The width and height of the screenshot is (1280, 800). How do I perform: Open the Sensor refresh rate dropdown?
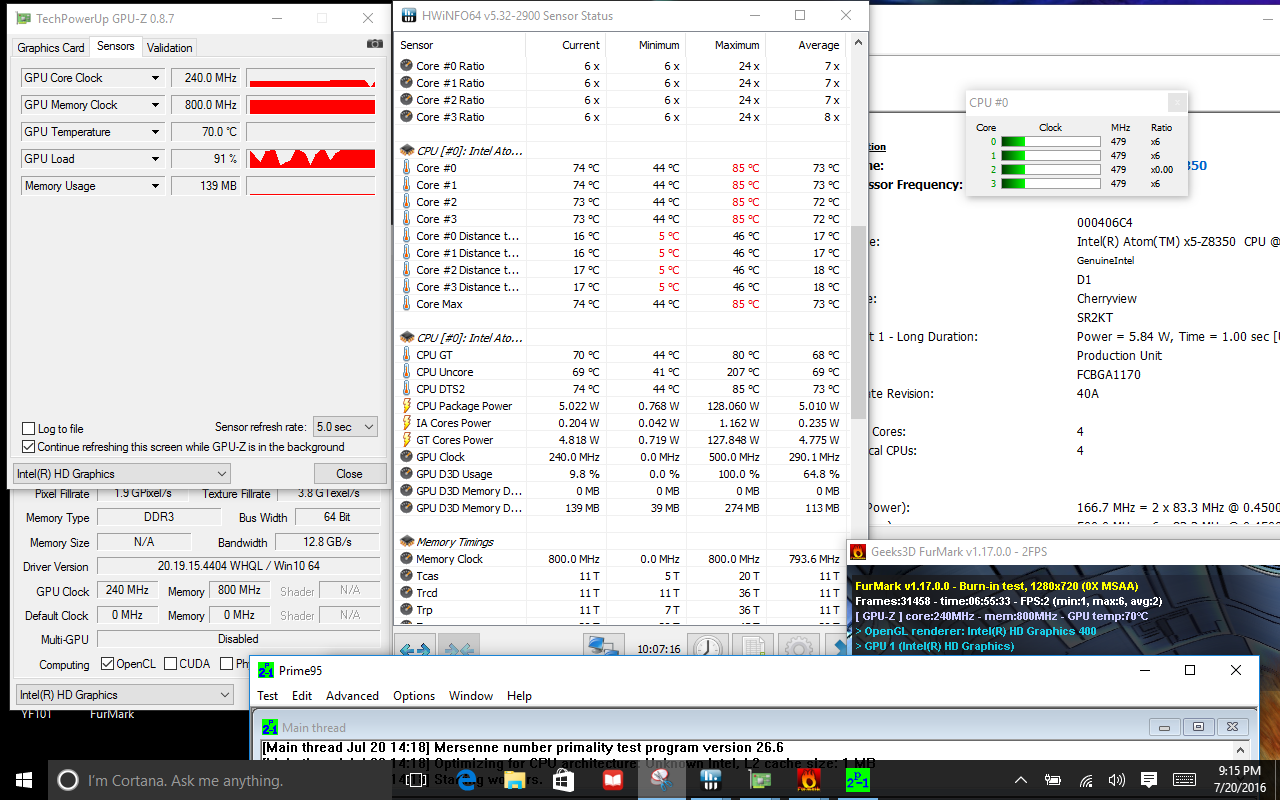pyautogui.click(x=345, y=427)
